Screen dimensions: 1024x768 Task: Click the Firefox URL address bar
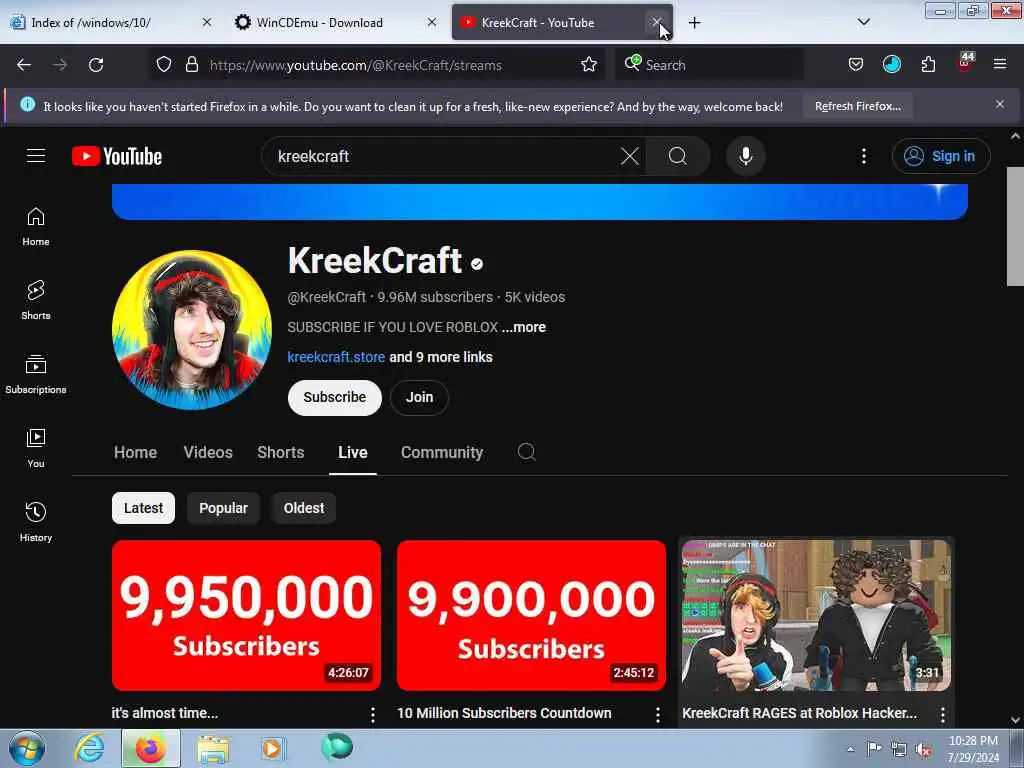(x=379, y=65)
